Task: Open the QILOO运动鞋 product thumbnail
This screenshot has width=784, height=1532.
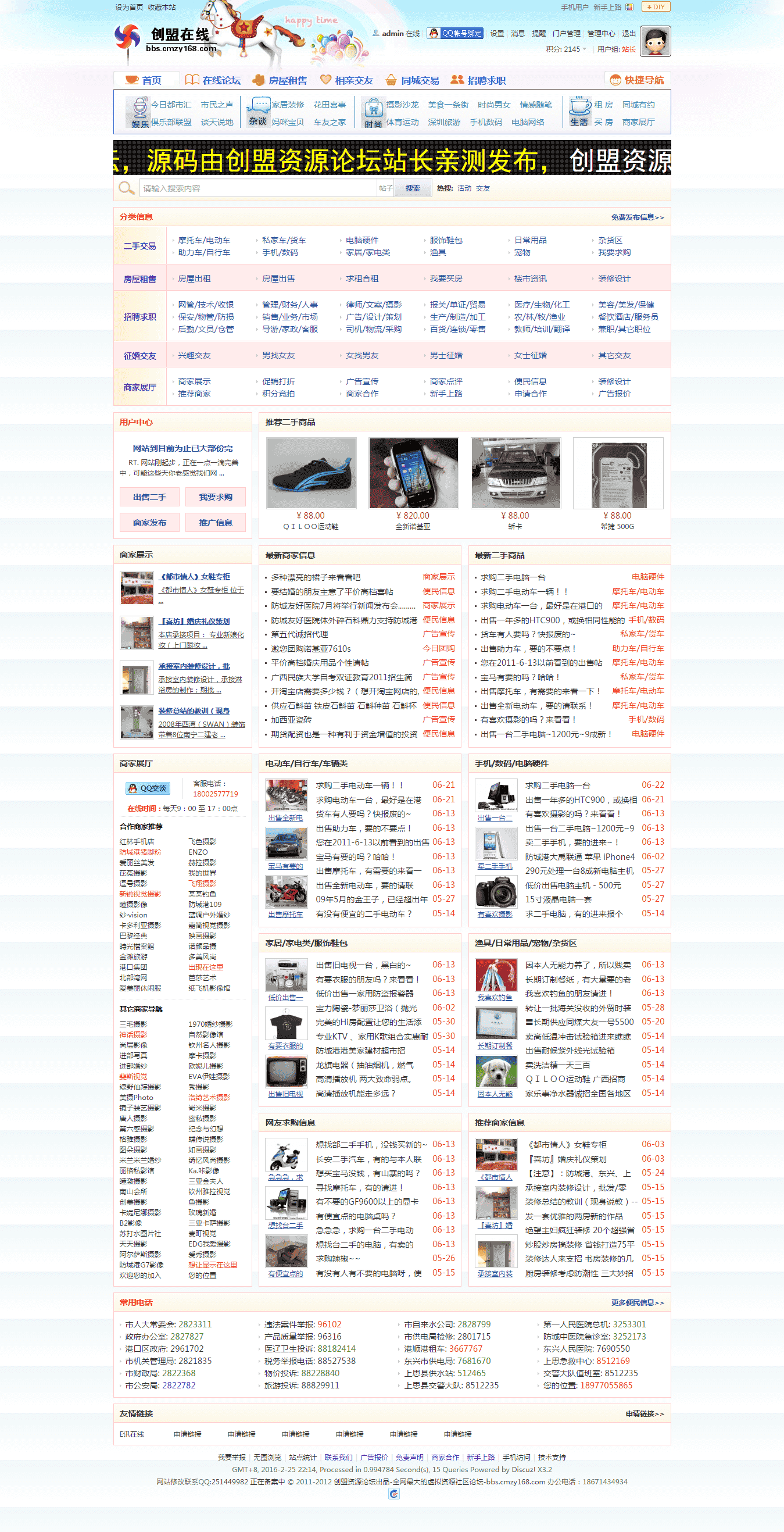Action: coord(311,473)
